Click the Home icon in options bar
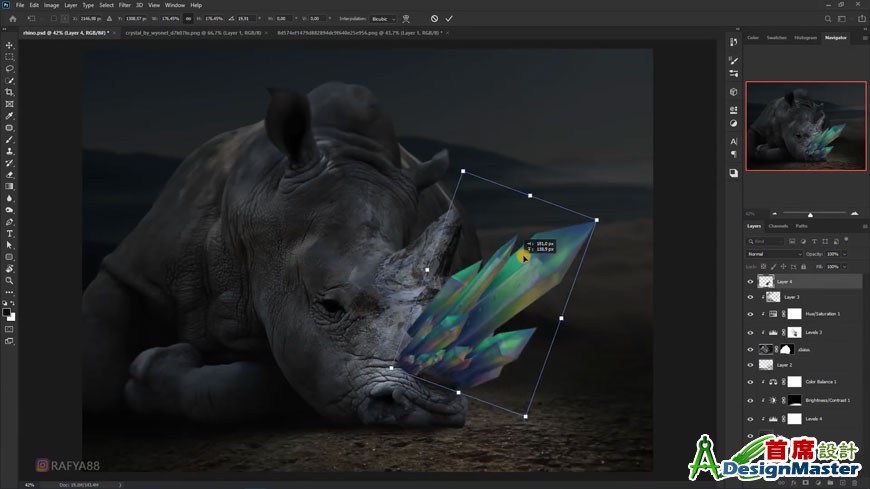 tap(13, 19)
